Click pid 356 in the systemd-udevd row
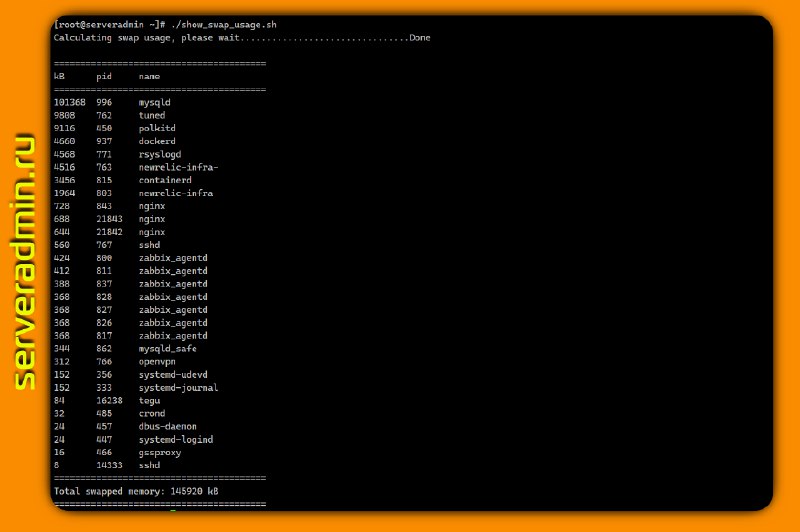This screenshot has width=800, height=532. pyautogui.click(x=104, y=375)
